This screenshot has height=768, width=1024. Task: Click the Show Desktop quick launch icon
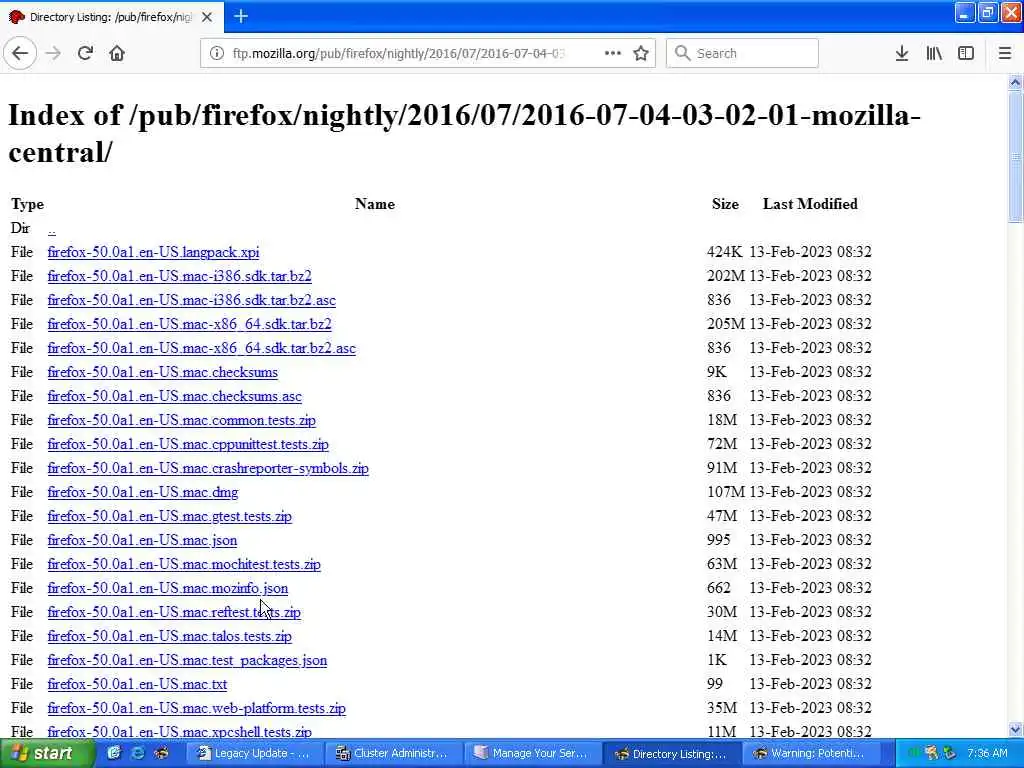(114, 754)
